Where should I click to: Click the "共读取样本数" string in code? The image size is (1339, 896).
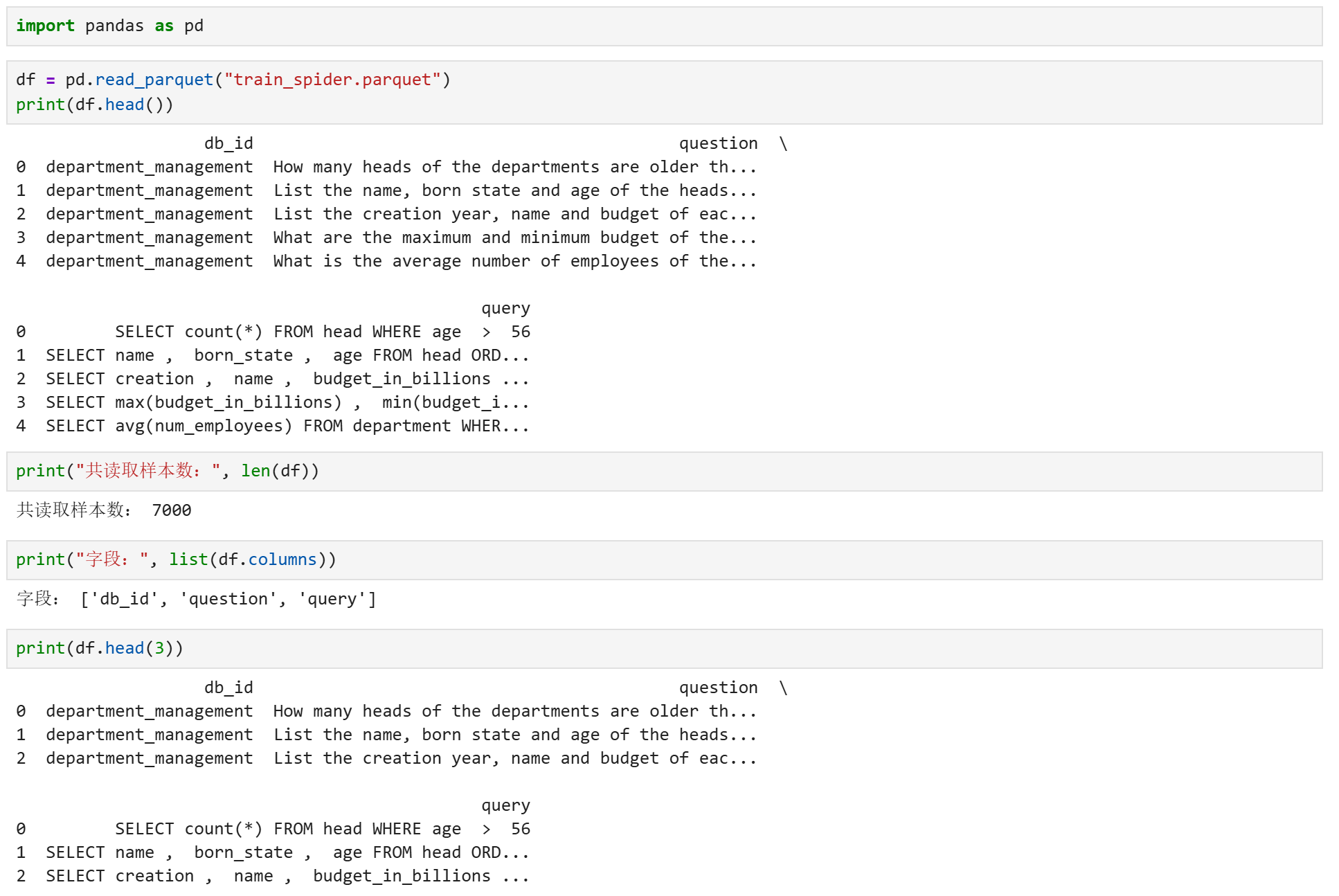pyautogui.click(x=147, y=472)
